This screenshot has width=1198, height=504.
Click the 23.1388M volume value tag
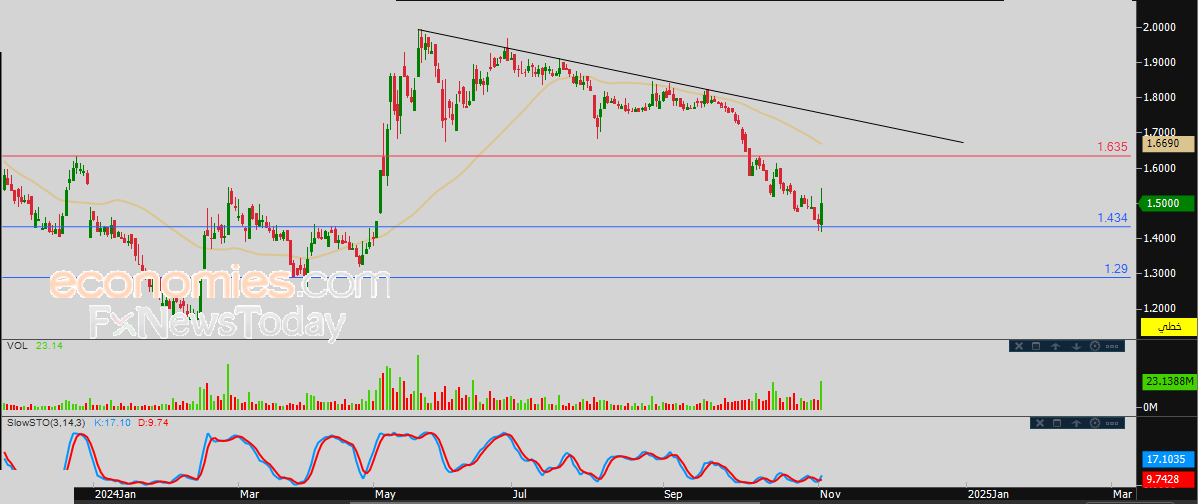1168,381
